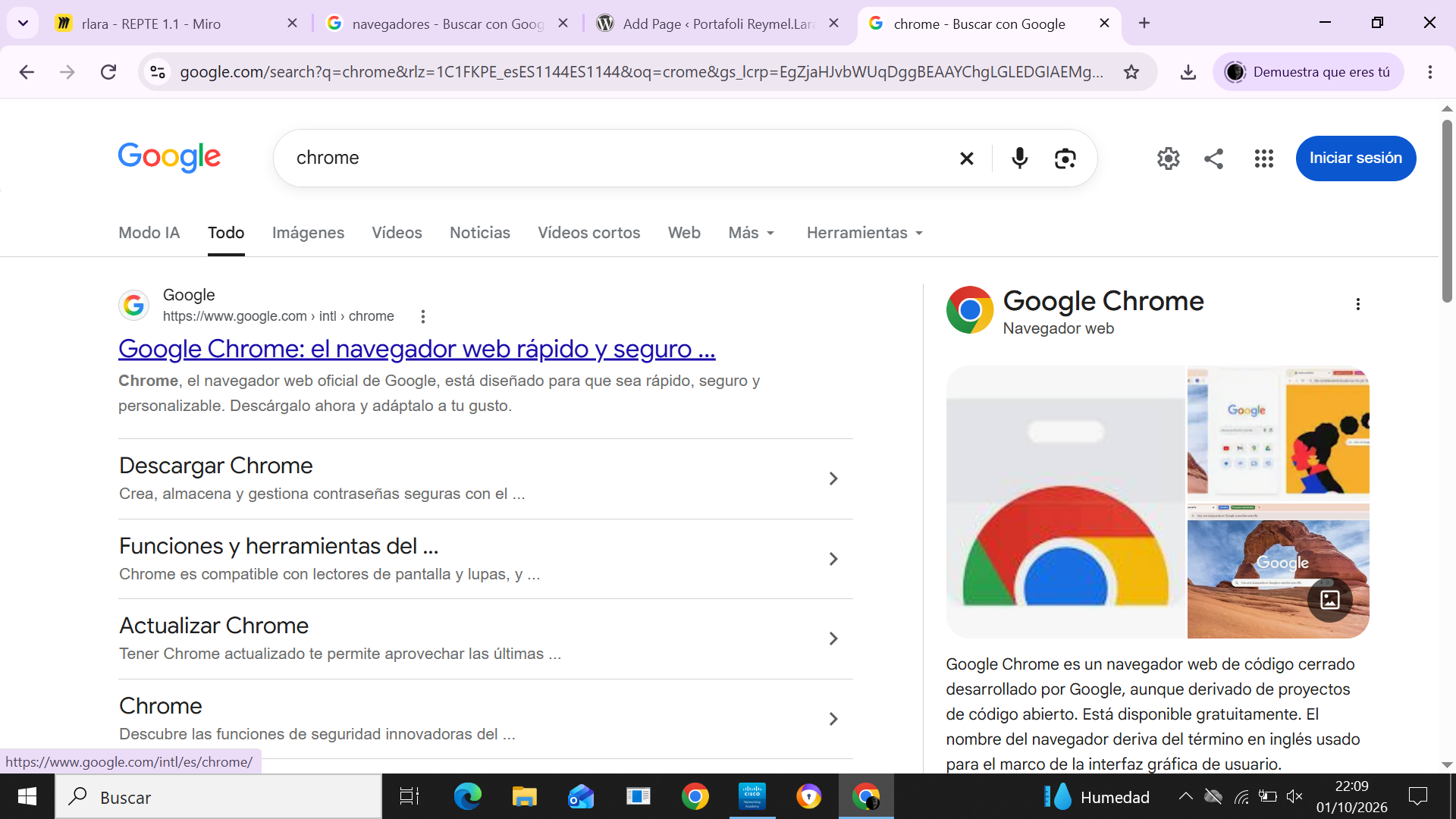Viewport: 1456px width, 819px height.
Task: Click the Google logo
Action: [169, 157]
